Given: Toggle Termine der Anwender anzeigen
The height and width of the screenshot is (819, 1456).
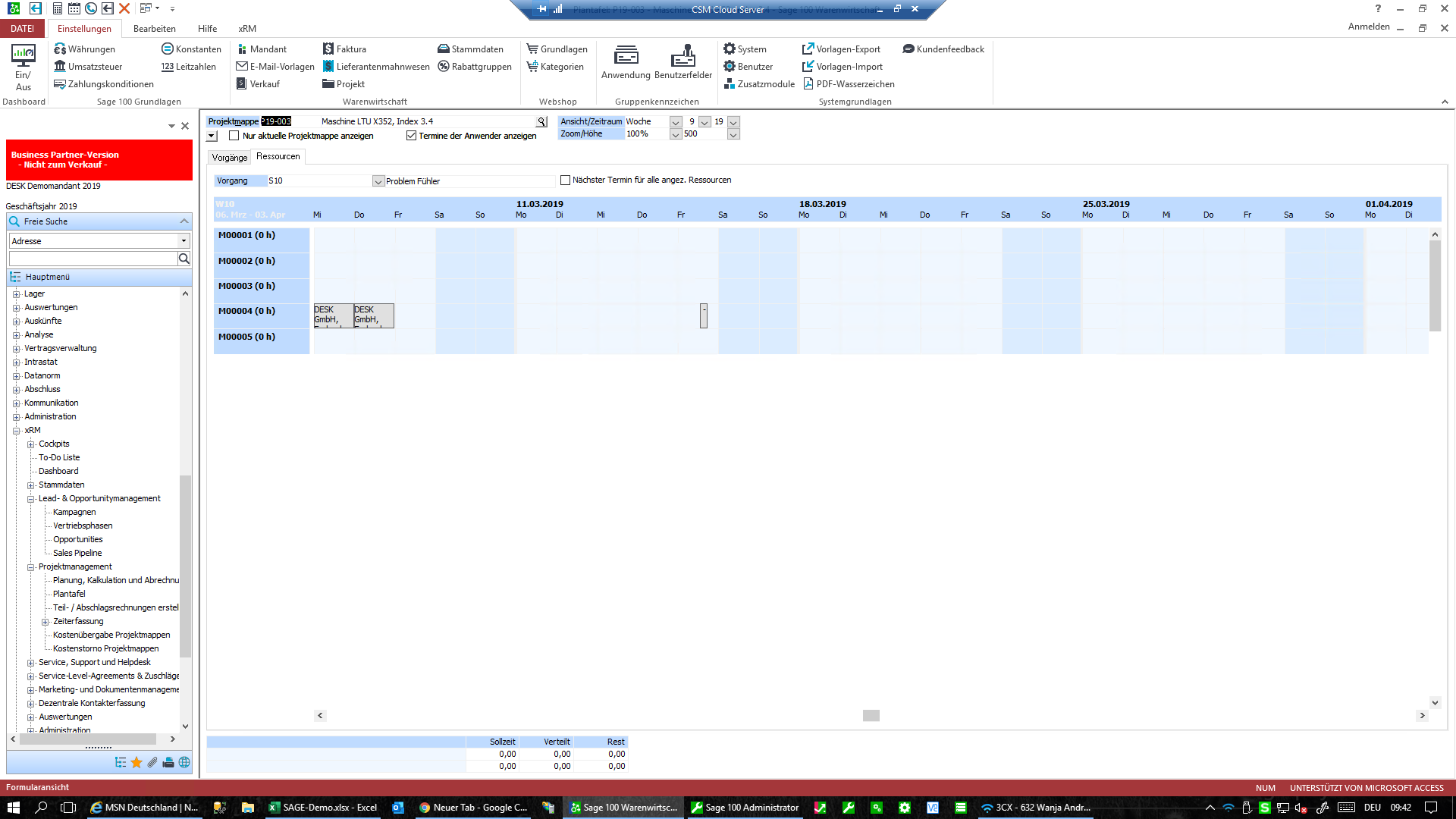Looking at the screenshot, I should coord(411,136).
